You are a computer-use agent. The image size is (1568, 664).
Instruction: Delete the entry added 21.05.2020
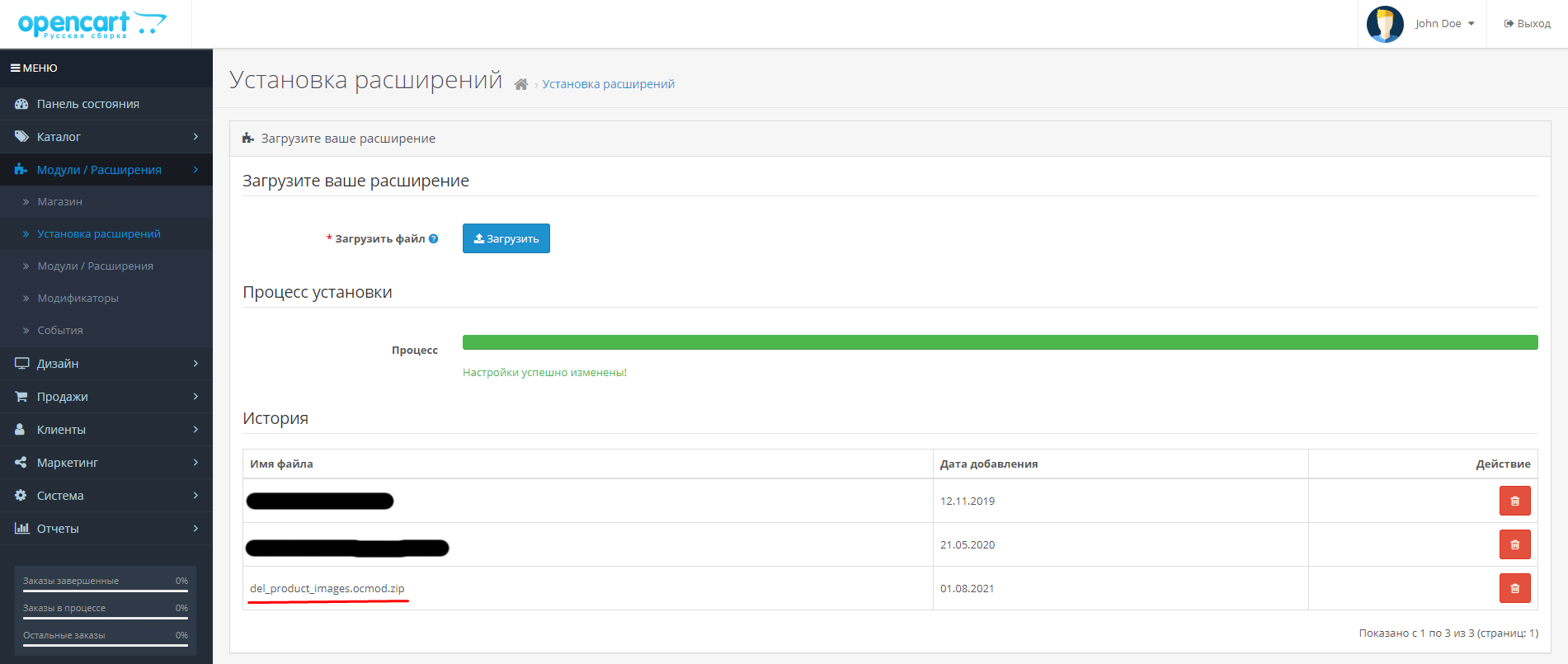[1514, 544]
